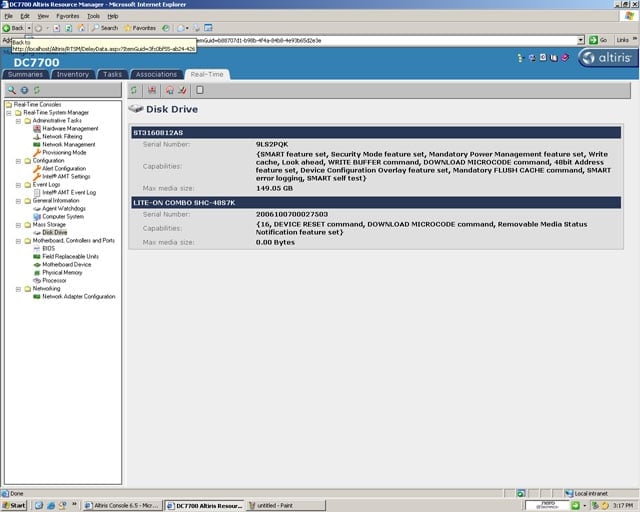Open Hardware Management in the tree

70,129
